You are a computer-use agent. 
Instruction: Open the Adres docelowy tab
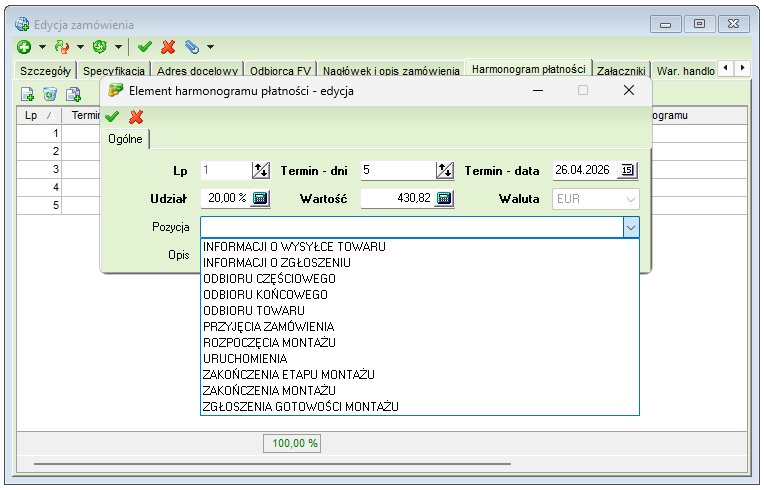point(197,71)
